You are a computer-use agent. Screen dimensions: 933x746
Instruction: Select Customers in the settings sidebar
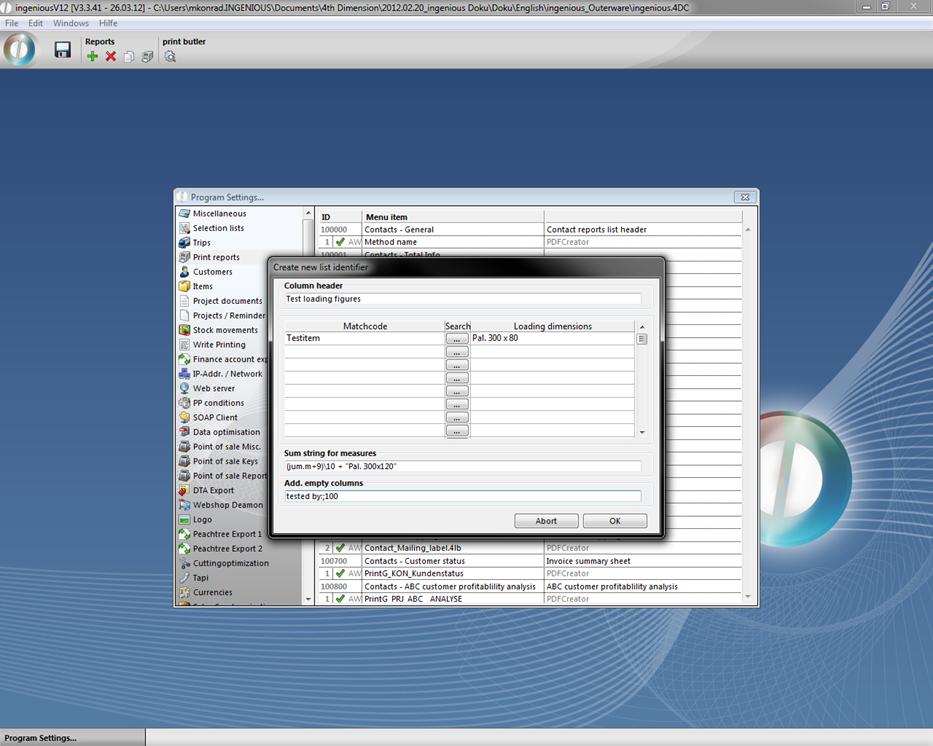(x=212, y=272)
